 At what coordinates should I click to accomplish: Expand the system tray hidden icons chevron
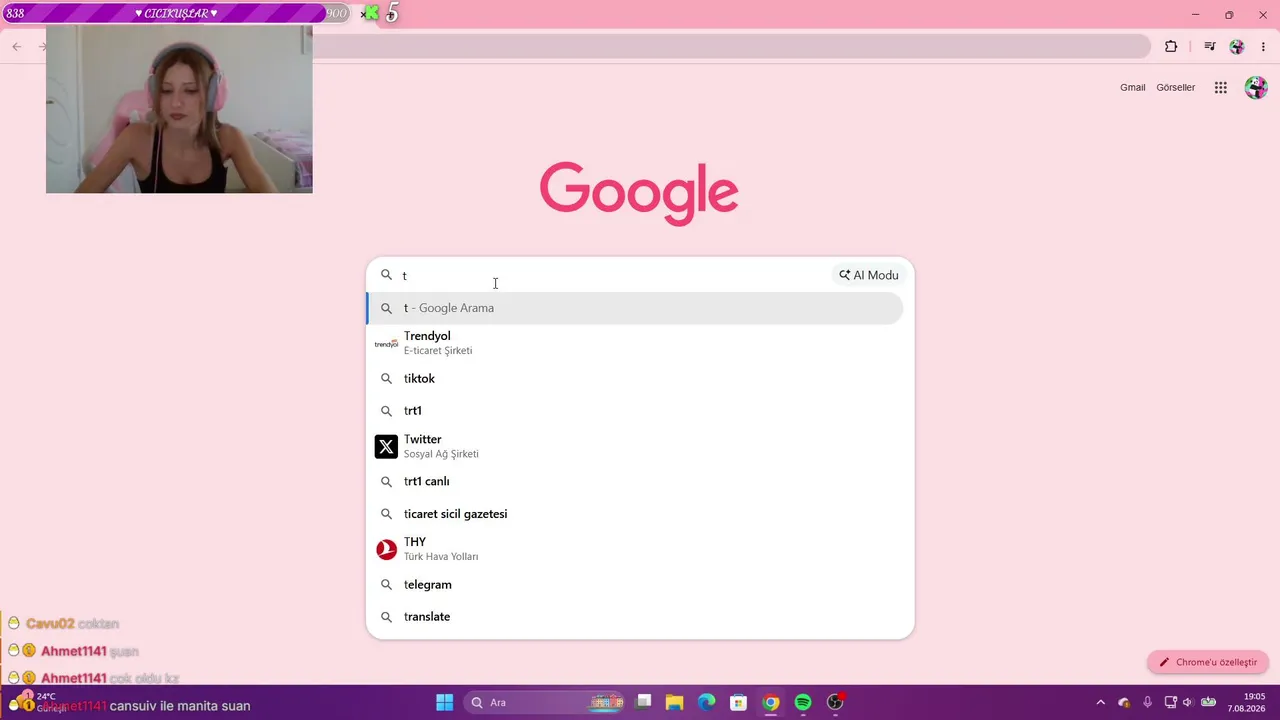(1101, 702)
